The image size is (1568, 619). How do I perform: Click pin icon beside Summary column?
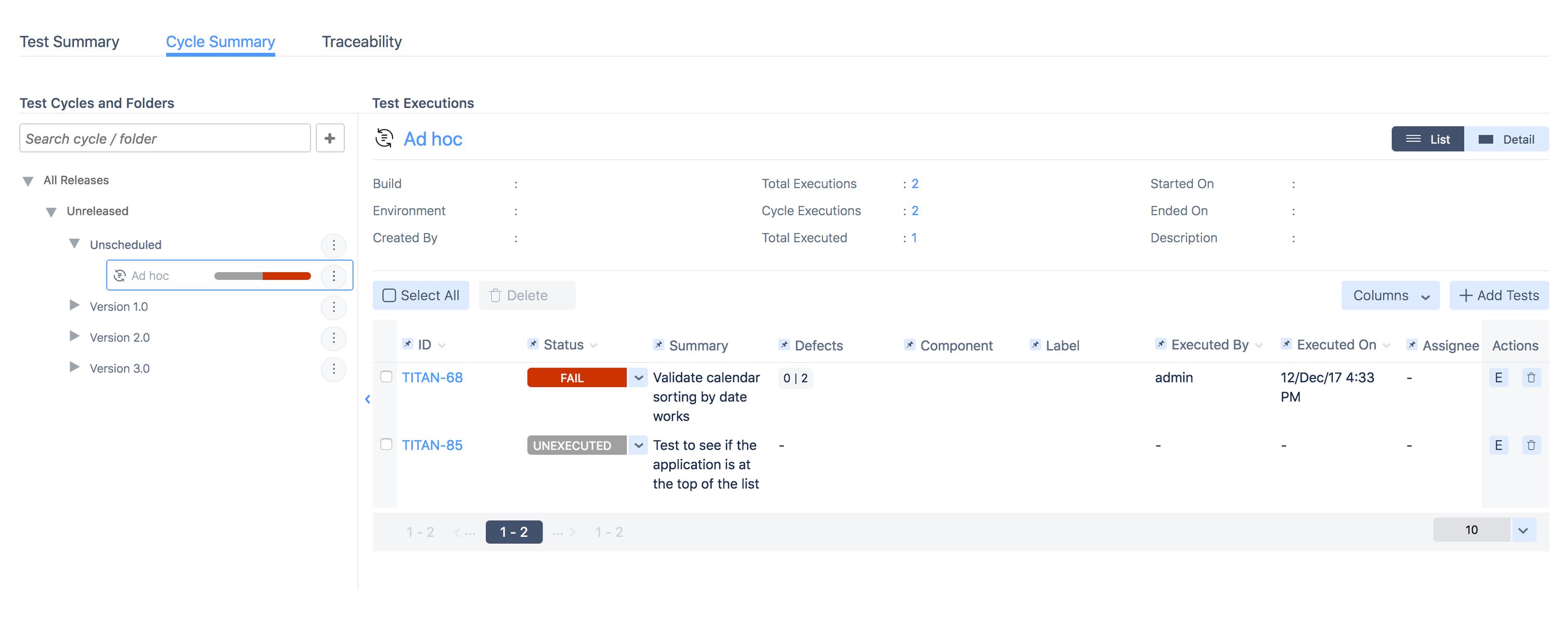click(x=658, y=345)
